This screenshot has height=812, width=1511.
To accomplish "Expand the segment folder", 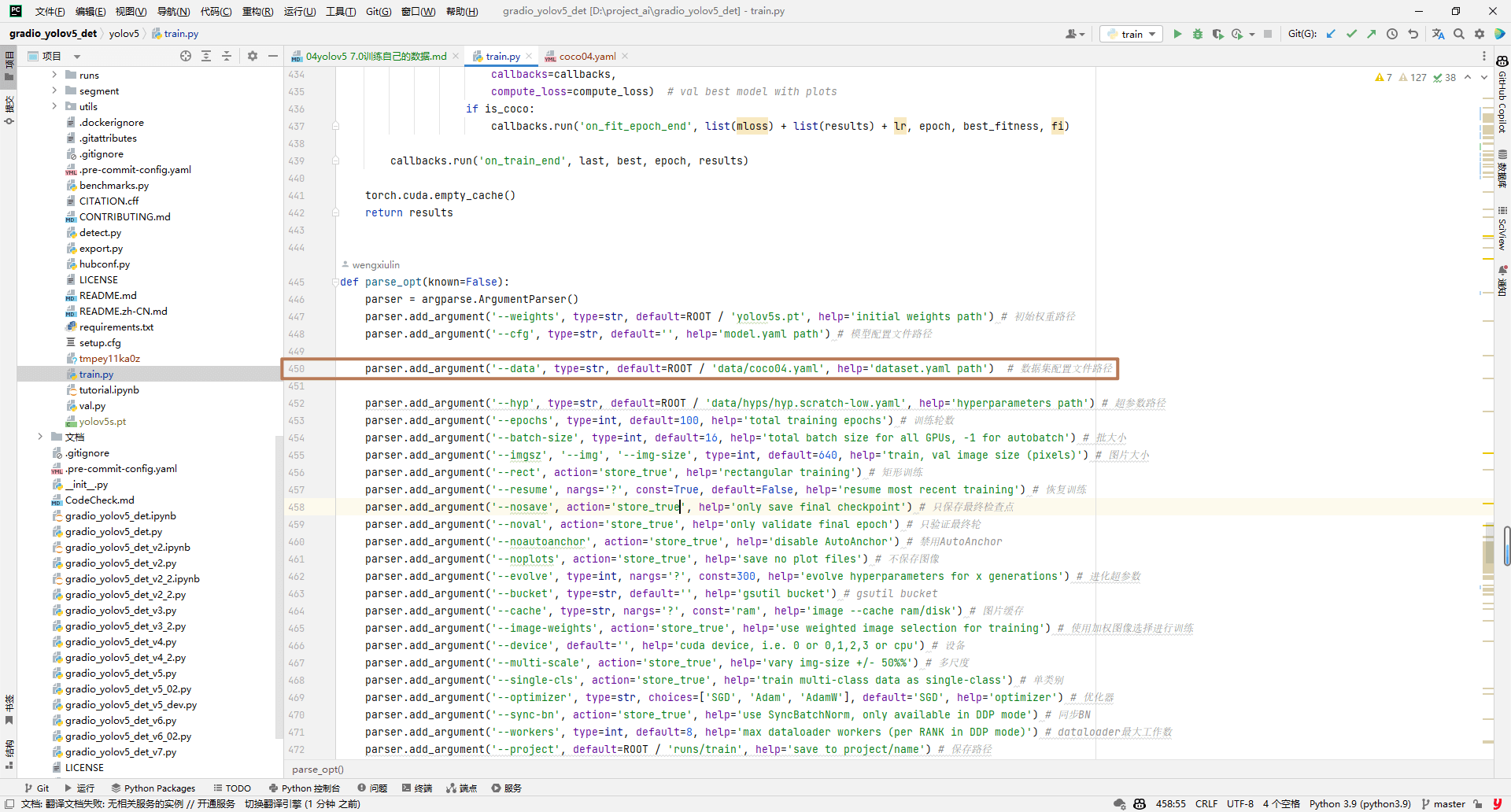I will pyautogui.click(x=54, y=90).
